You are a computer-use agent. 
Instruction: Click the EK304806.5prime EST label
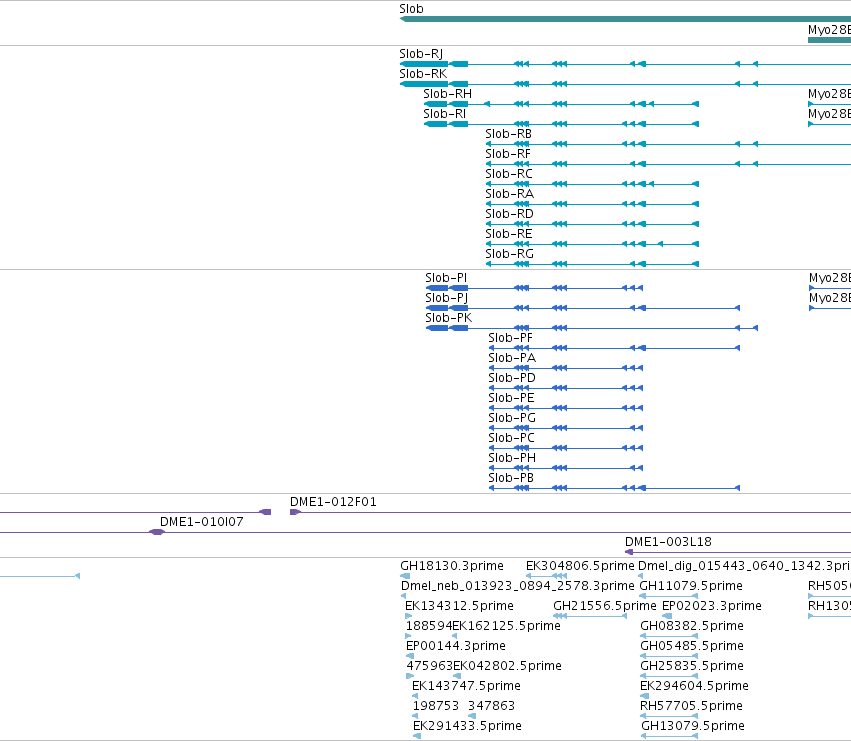click(580, 566)
